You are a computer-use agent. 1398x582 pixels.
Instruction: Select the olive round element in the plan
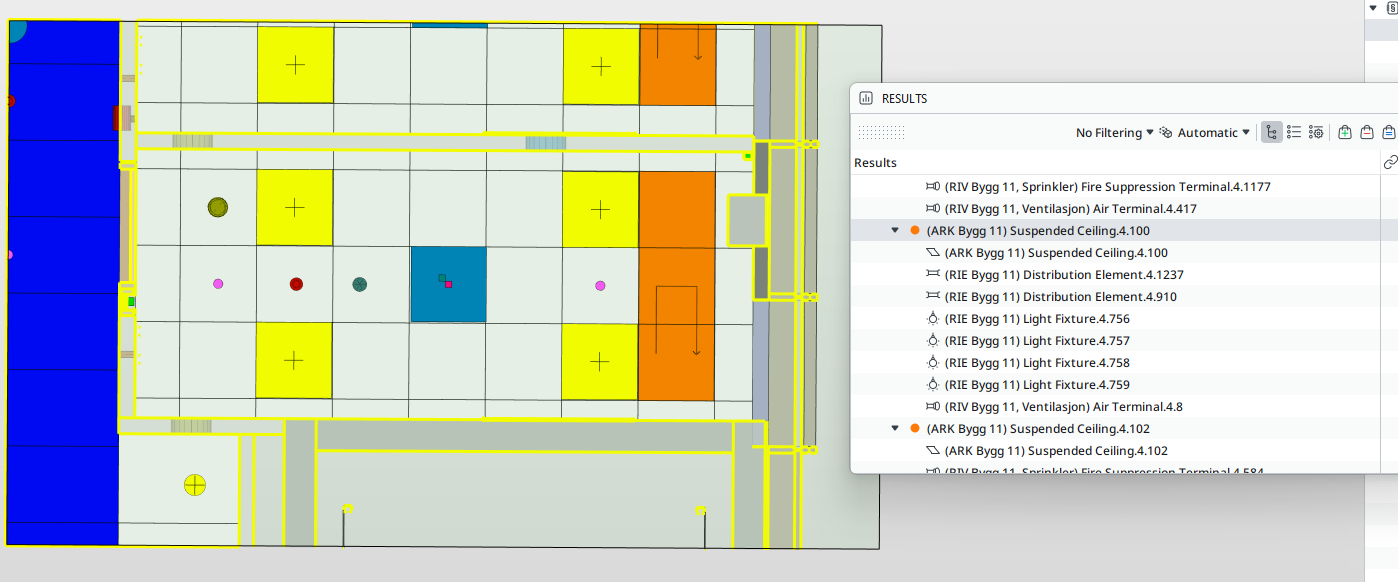click(218, 207)
